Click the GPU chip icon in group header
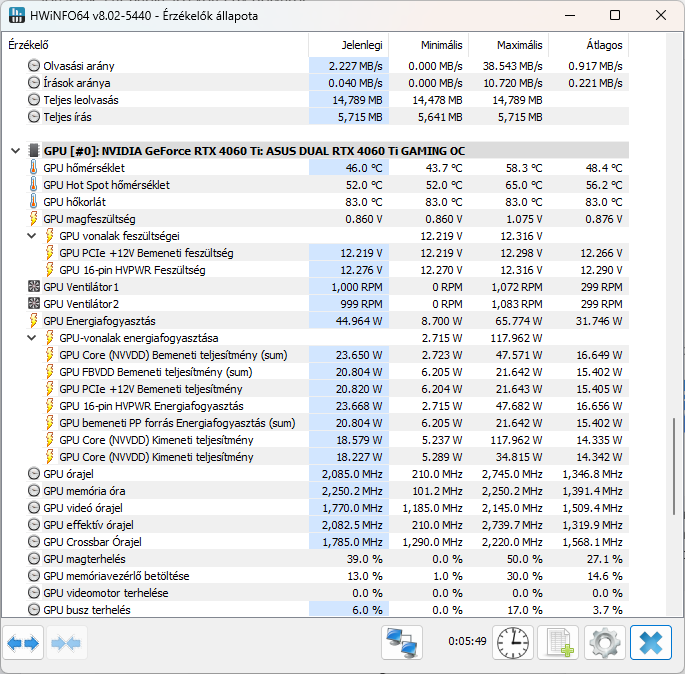This screenshot has height=674, width=685. point(34,151)
